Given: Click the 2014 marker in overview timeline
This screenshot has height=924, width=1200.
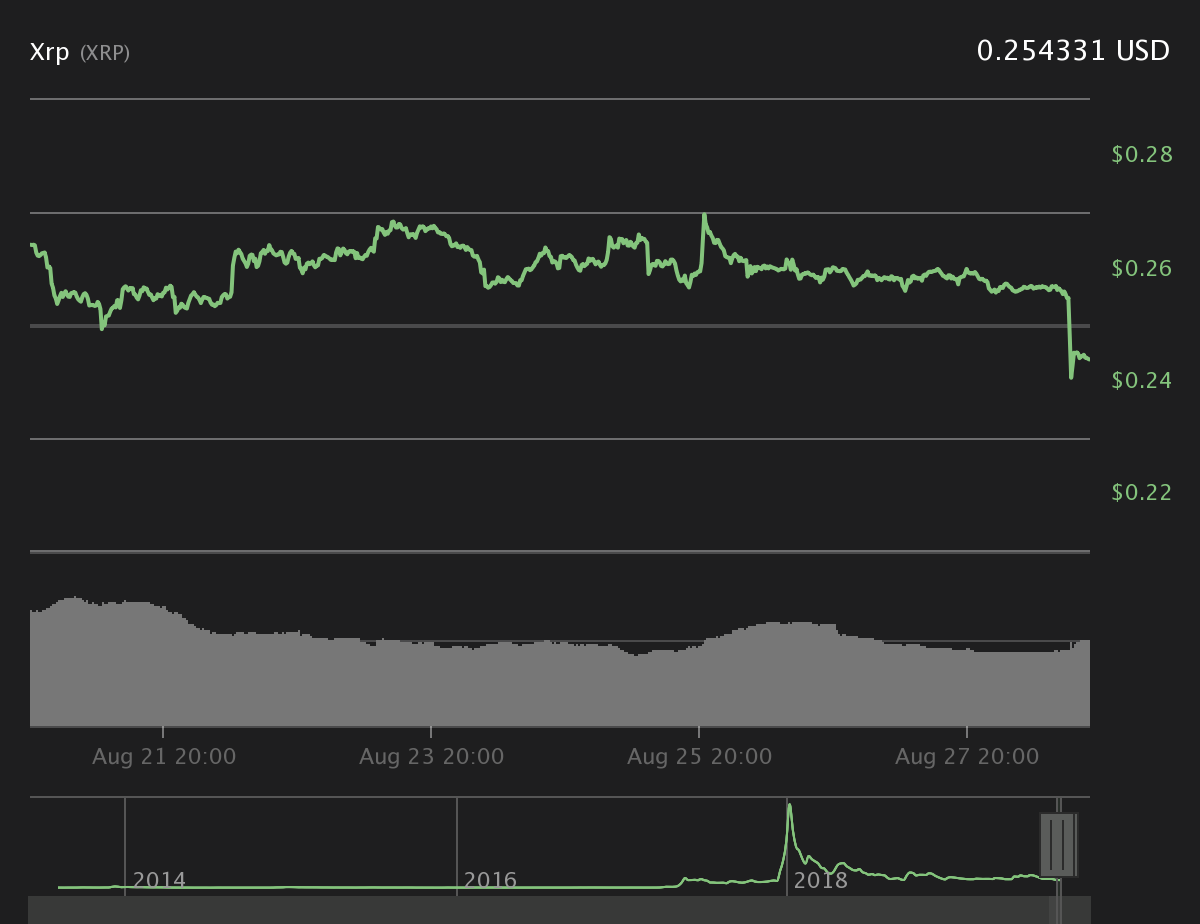Looking at the screenshot, I should [x=159, y=880].
